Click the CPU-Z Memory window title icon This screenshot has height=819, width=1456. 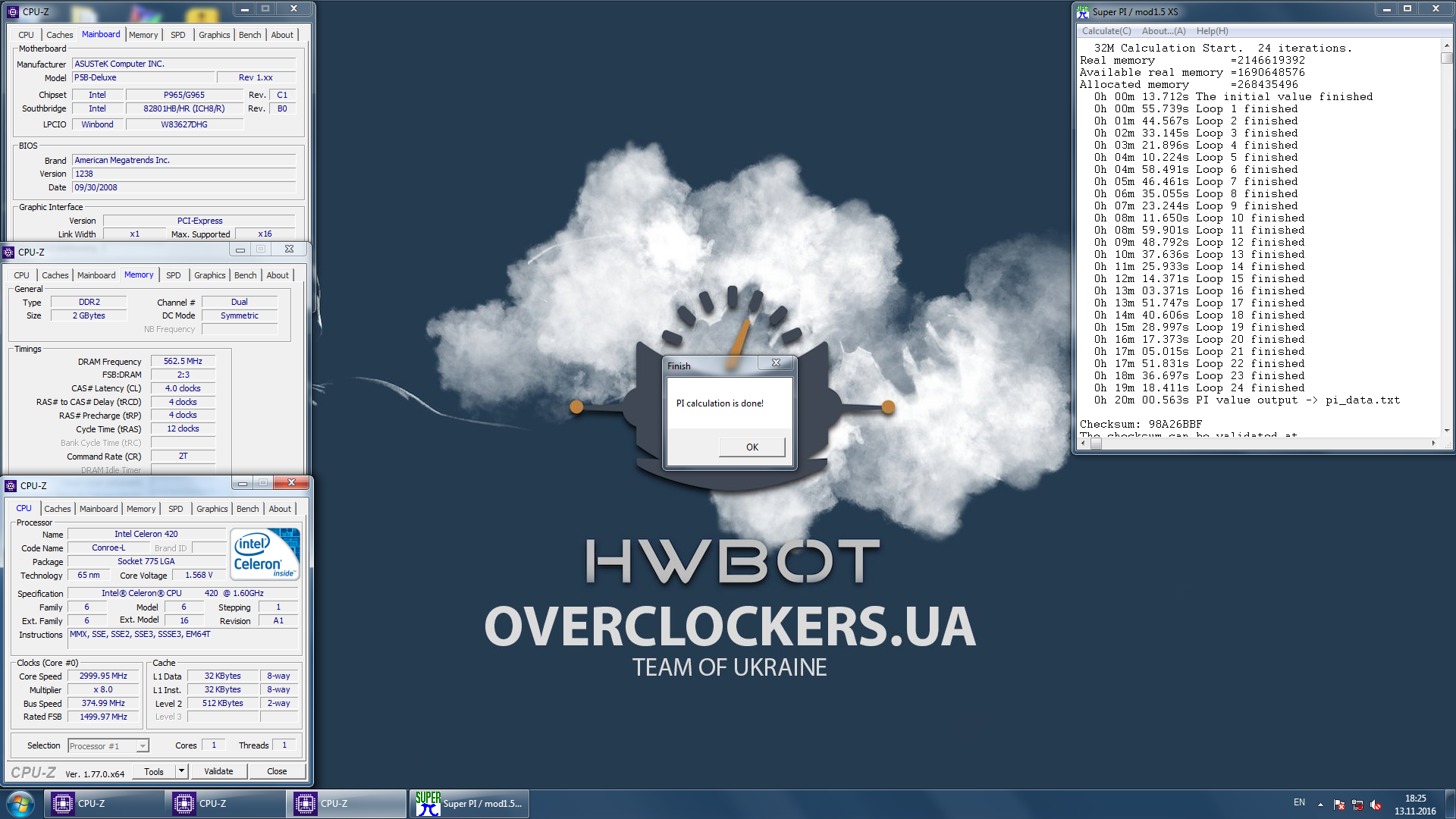(9, 252)
